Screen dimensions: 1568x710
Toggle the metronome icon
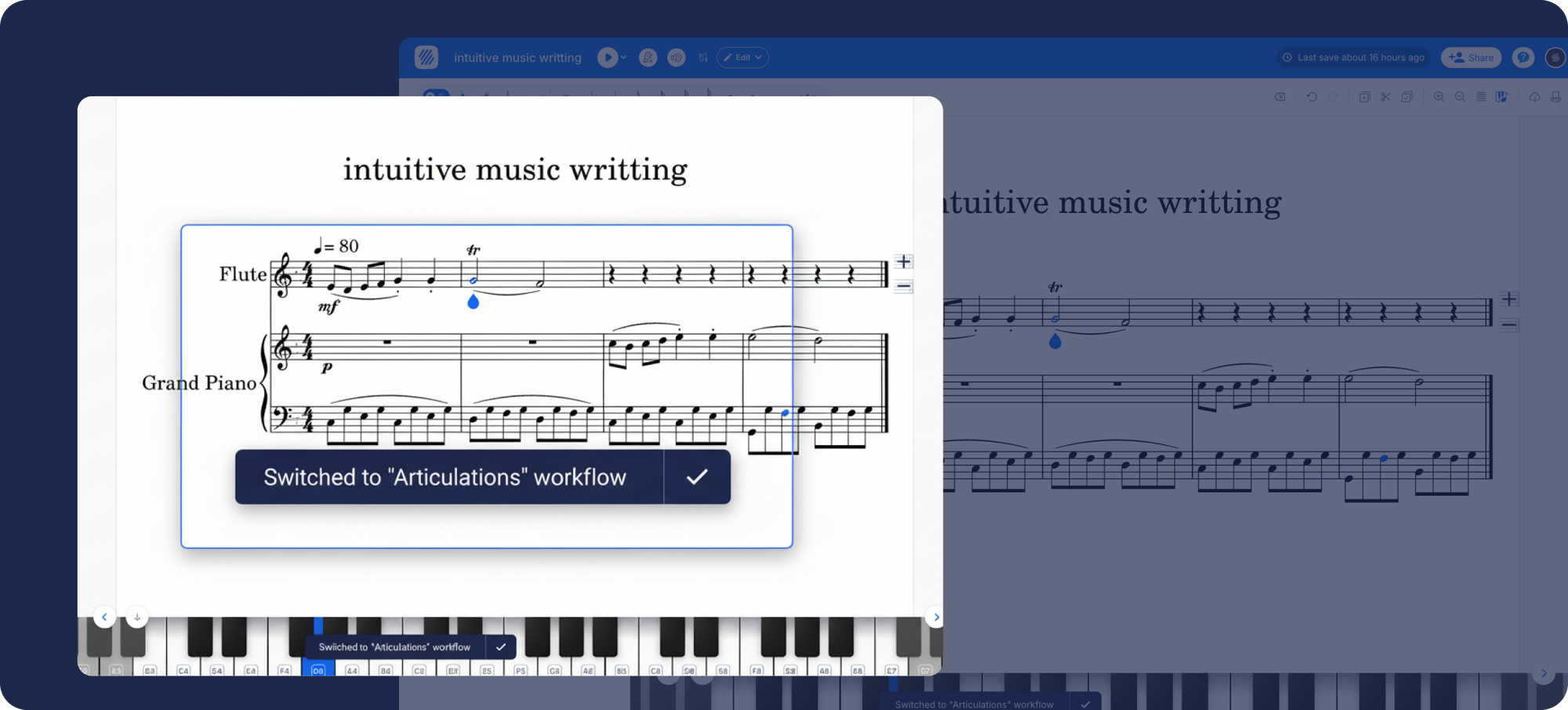point(648,57)
